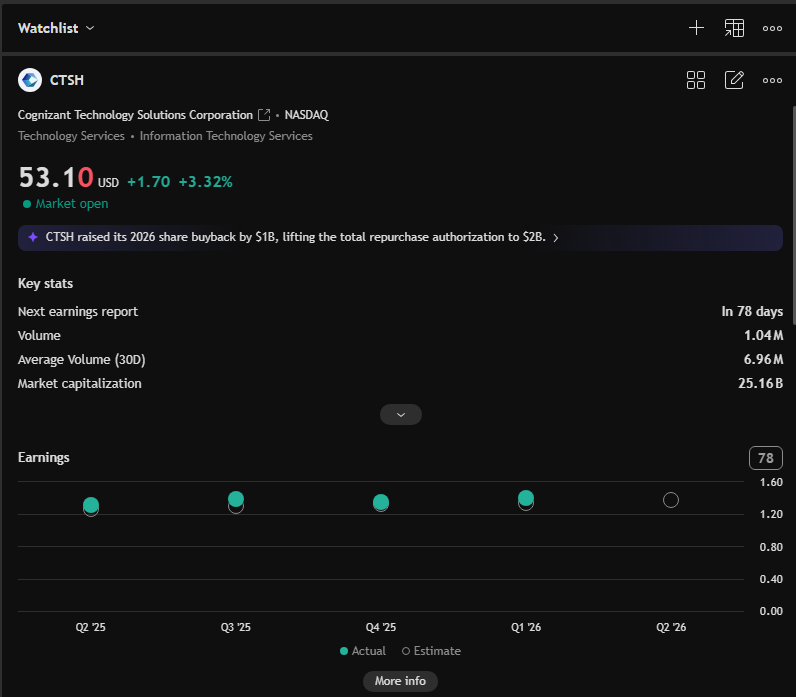The width and height of the screenshot is (796, 697).
Task: Expand key stats with the chevron button
Action: [401, 415]
